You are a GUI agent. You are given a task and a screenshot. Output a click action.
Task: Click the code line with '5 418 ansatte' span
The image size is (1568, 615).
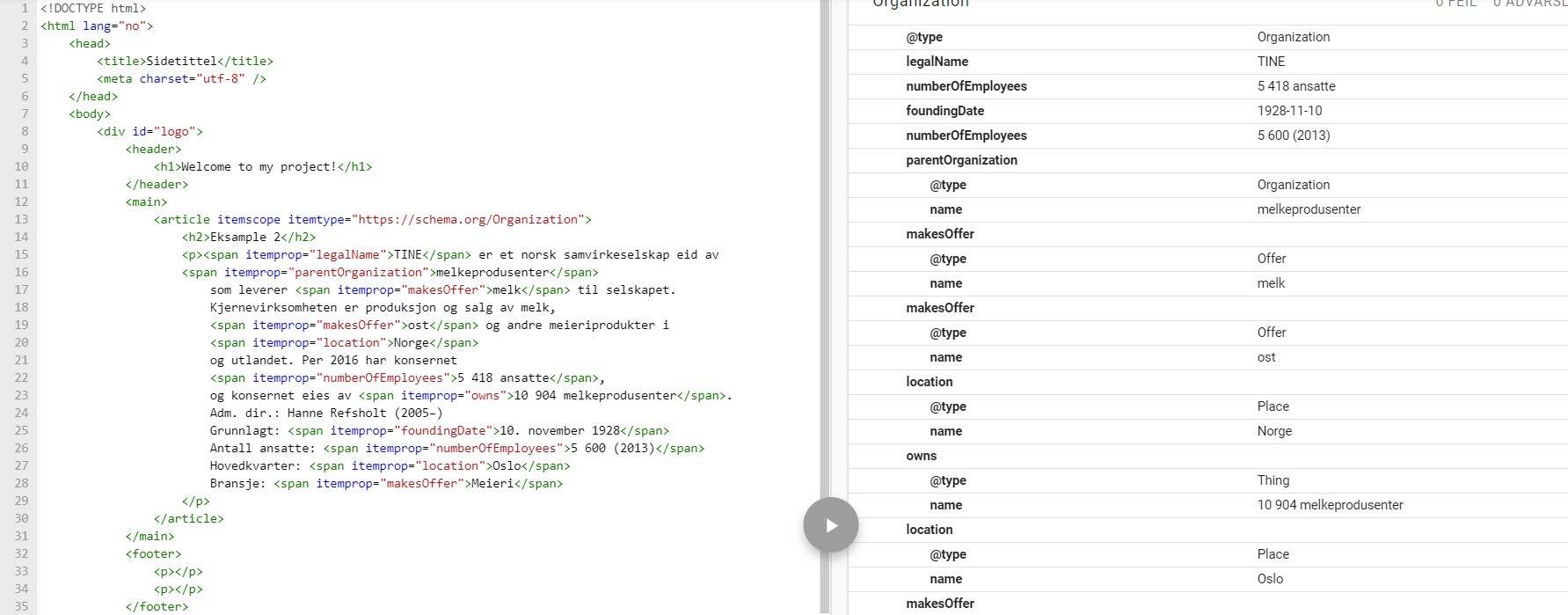tap(408, 377)
